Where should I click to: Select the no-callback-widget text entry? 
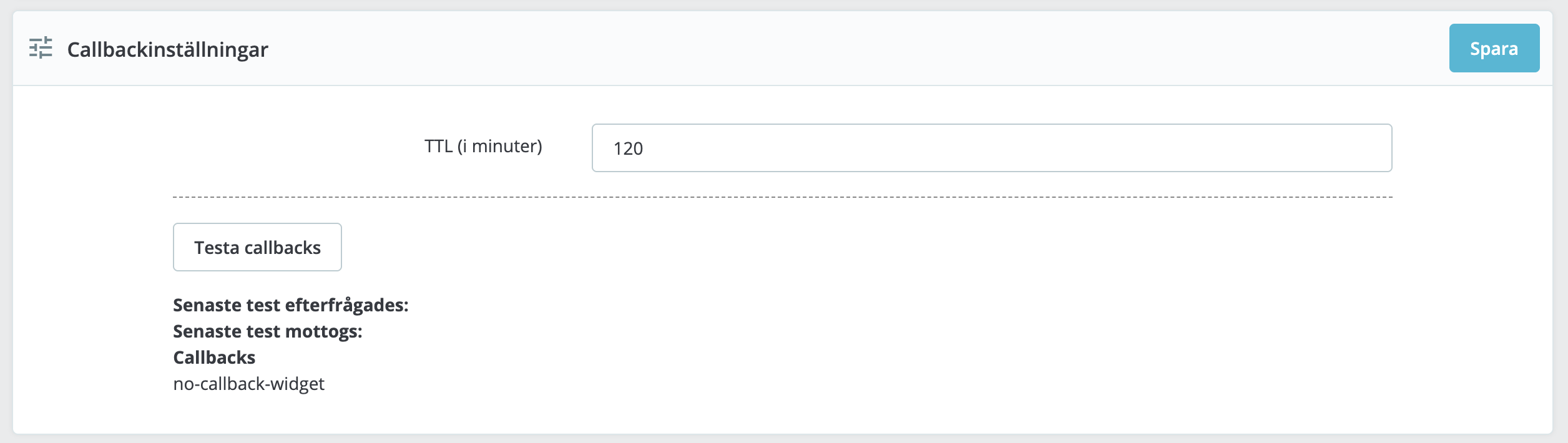[249, 384]
